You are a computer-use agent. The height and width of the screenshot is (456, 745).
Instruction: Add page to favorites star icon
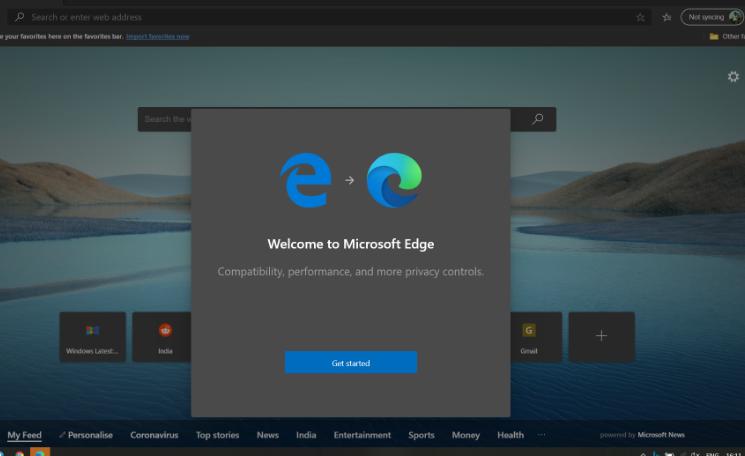(x=640, y=17)
